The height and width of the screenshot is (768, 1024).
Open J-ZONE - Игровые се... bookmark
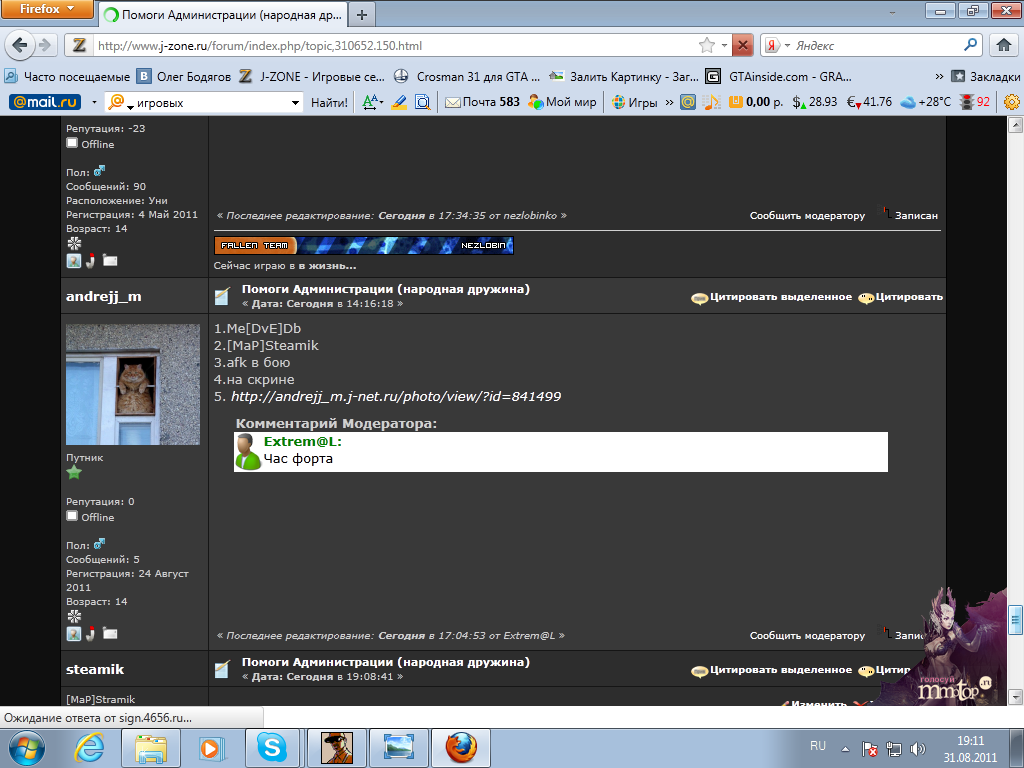[312, 76]
